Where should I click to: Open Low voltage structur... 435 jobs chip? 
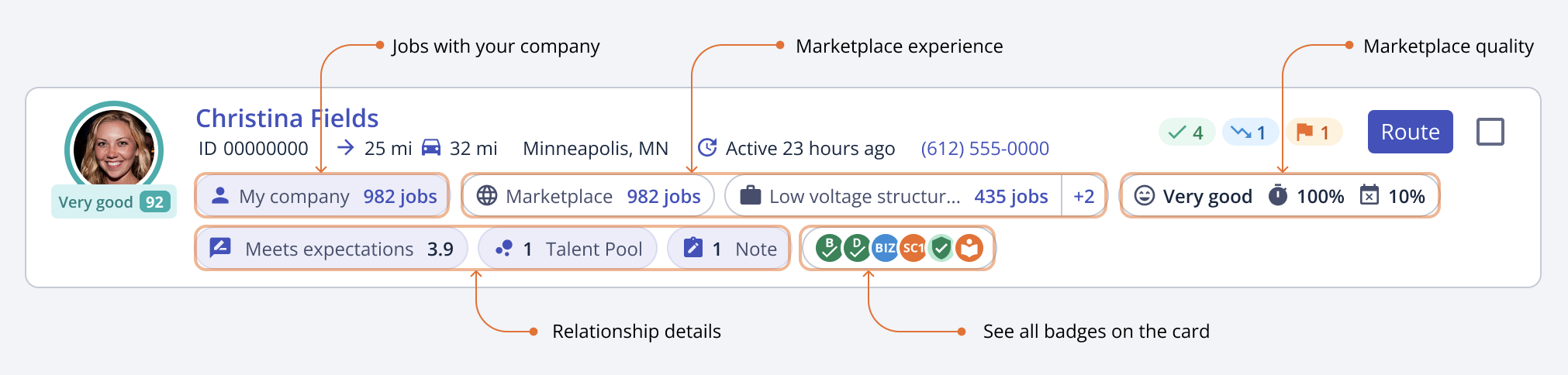(893, 197)
